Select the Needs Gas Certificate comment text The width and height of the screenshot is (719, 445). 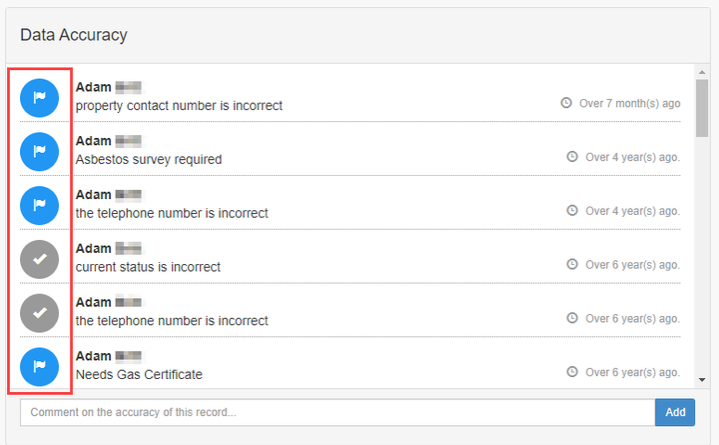point(139,375)
